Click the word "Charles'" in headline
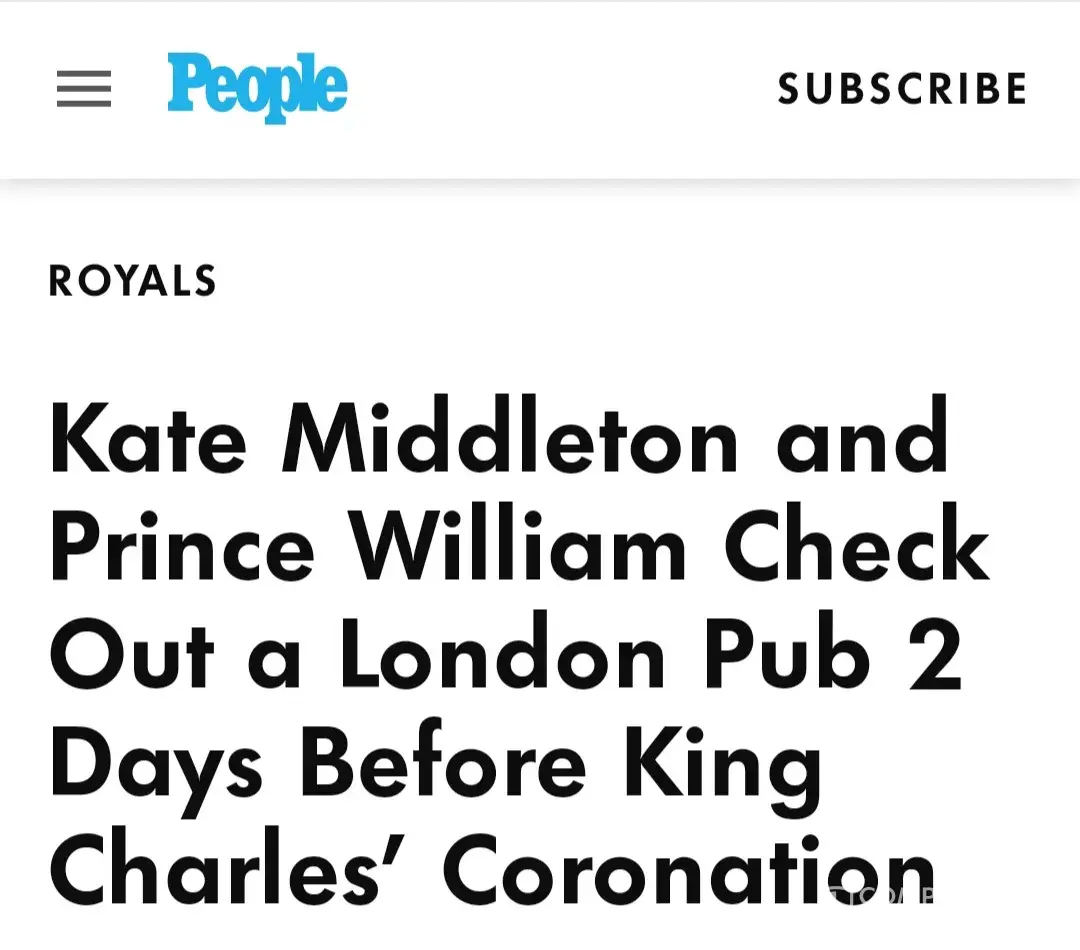The width and height of the screenshot is (1080, 950). tap(233, 873)
